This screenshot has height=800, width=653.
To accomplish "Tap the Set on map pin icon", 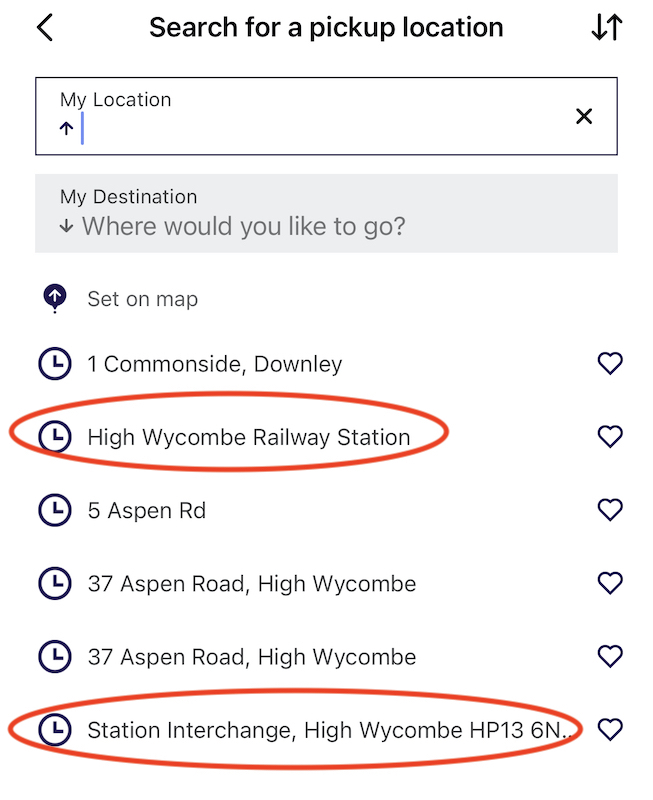I will tap(54, 298).
